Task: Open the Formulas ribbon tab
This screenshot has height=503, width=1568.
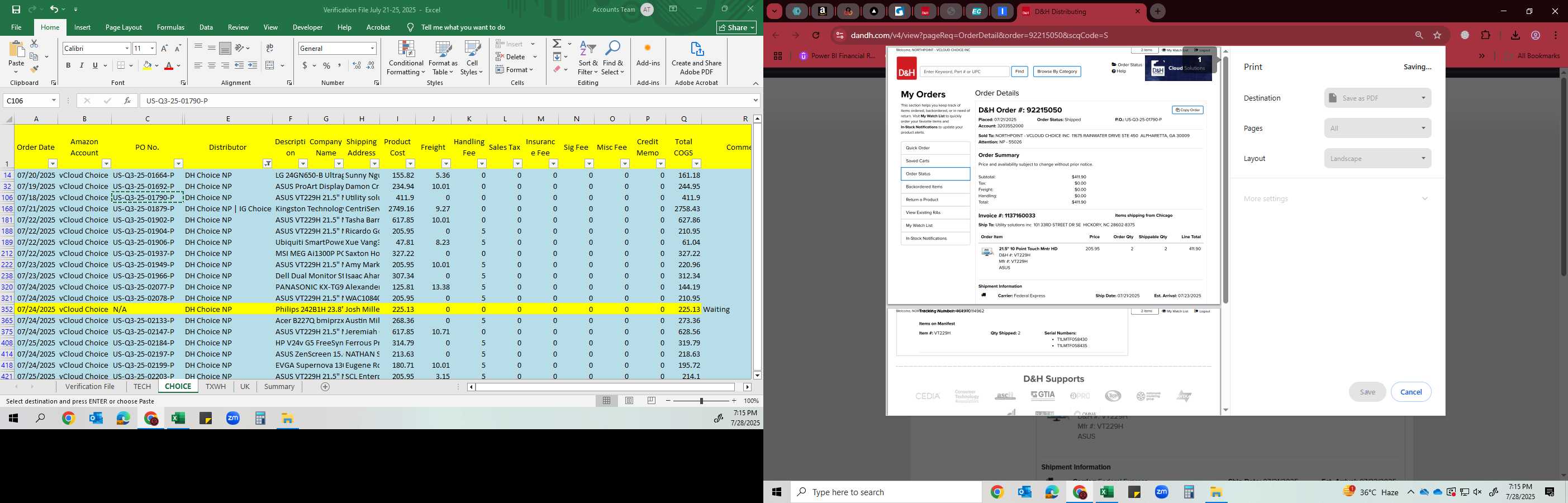Action: point(170,27)
